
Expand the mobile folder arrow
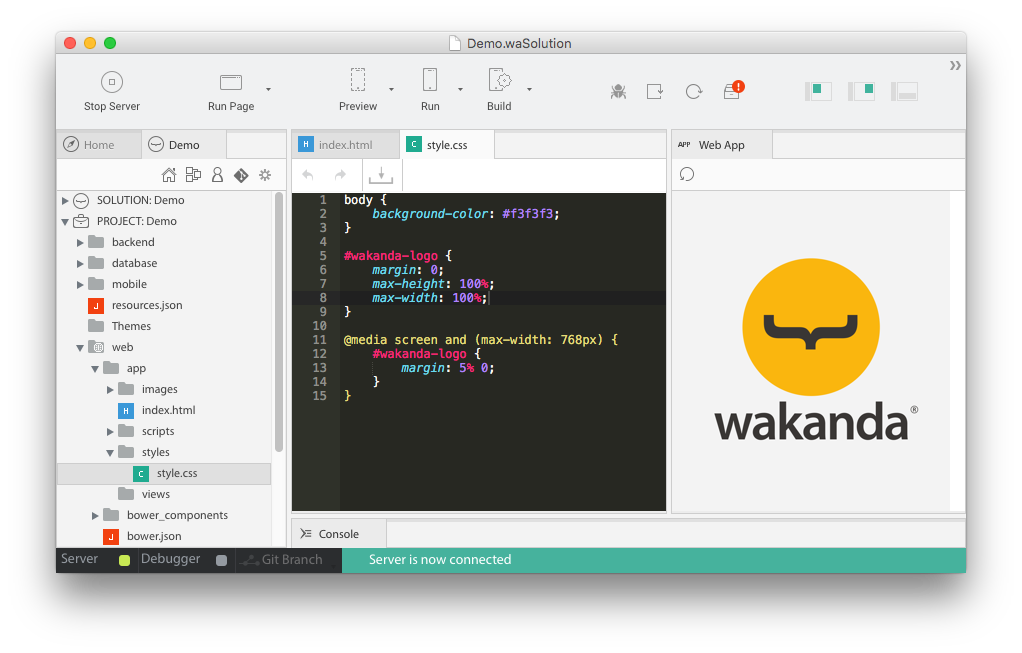[x=80, y=284]
